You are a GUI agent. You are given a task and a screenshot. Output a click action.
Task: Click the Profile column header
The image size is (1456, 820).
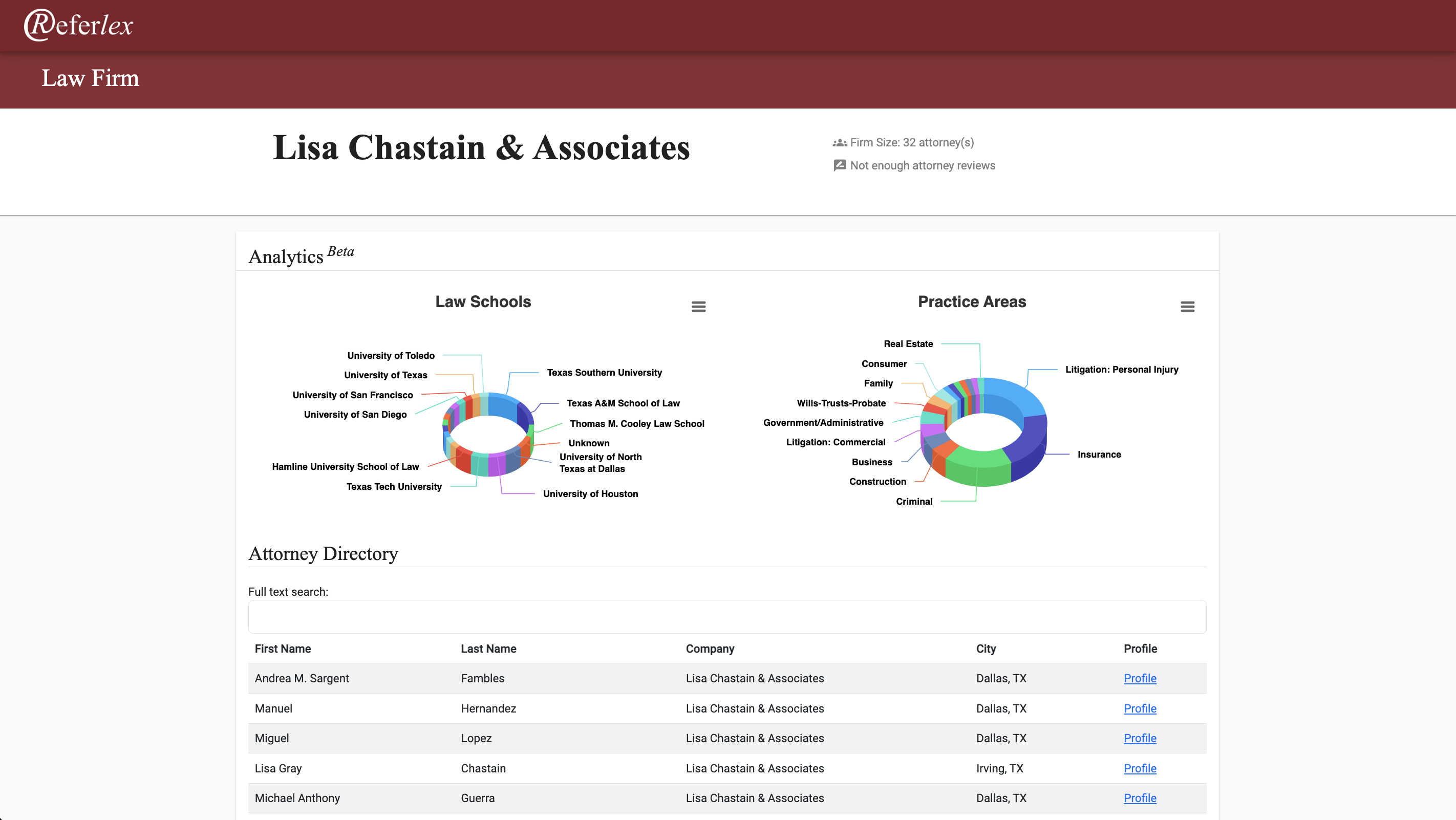(x=1140, y=649)
